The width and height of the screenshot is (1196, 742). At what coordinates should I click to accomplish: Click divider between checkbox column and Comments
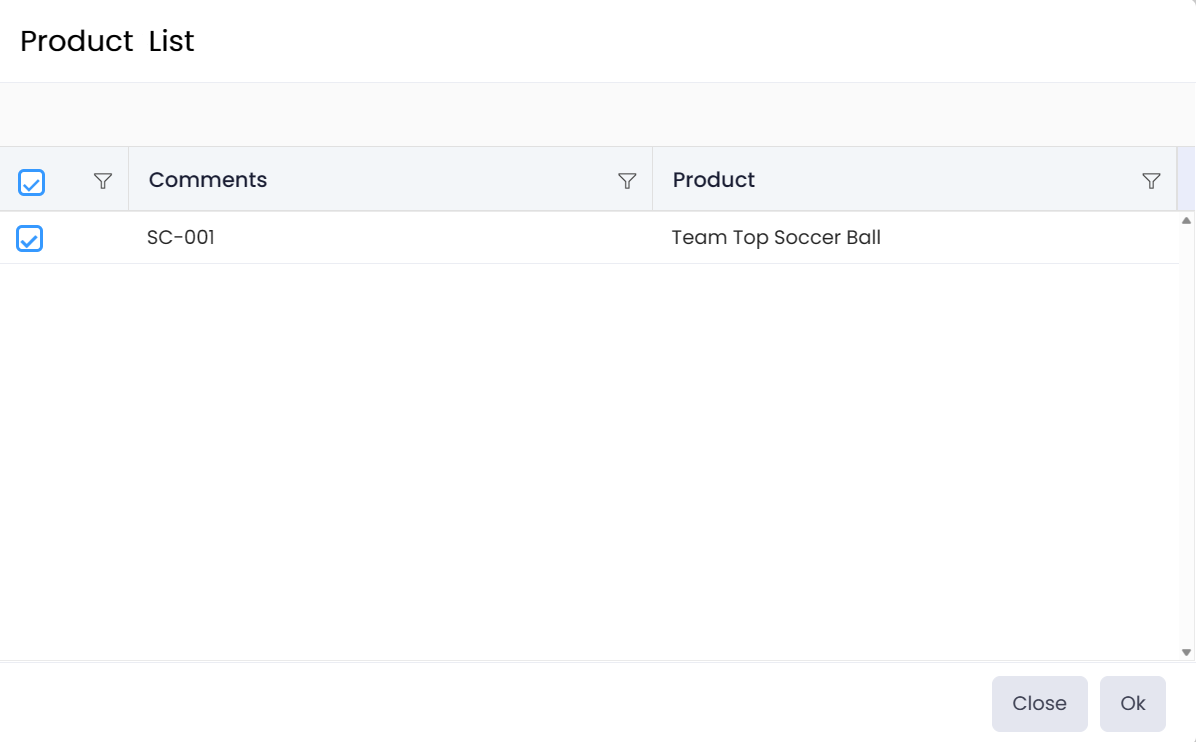coord(128,180)
